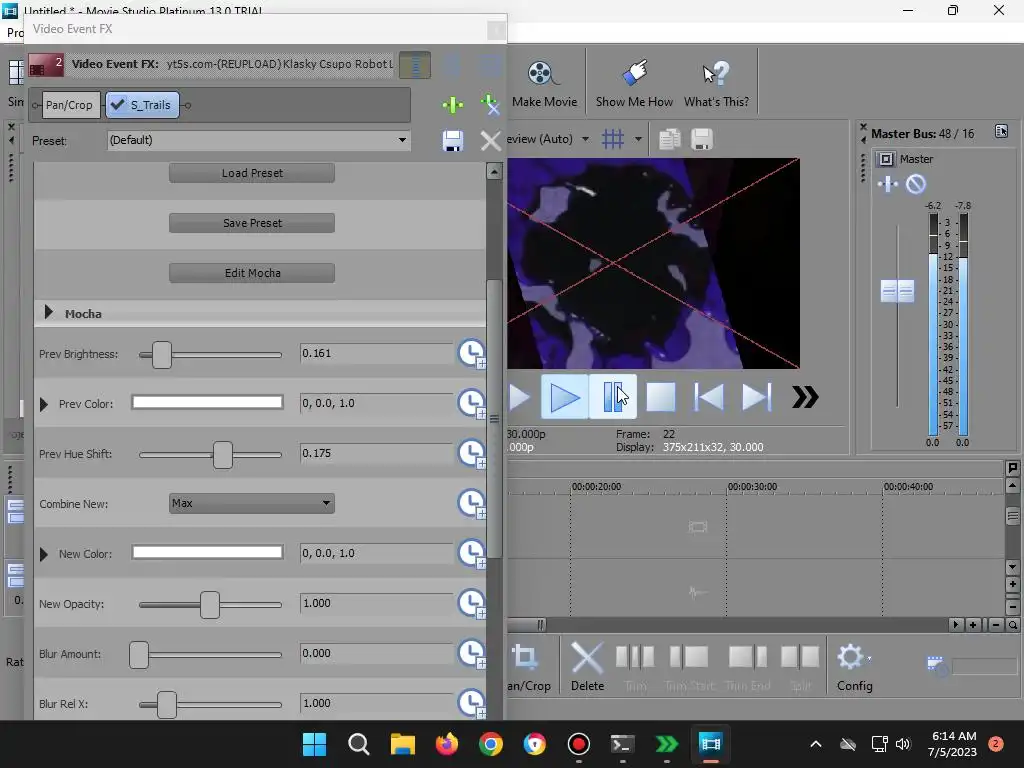This screenshot has height=768, width=1024.
Task: Animate Prev Color via its clock icon
Action: click(x=471, y=404)
